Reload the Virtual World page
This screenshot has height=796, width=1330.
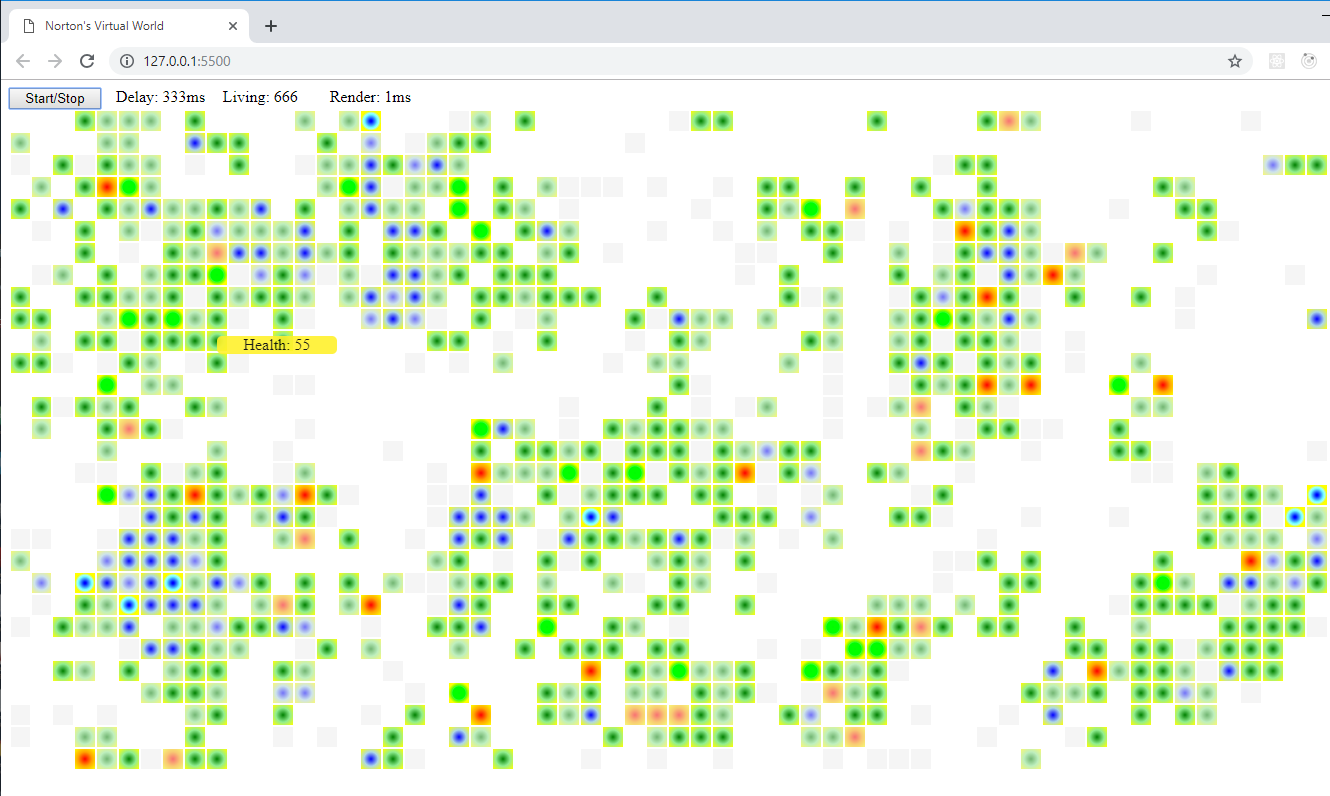87,61
